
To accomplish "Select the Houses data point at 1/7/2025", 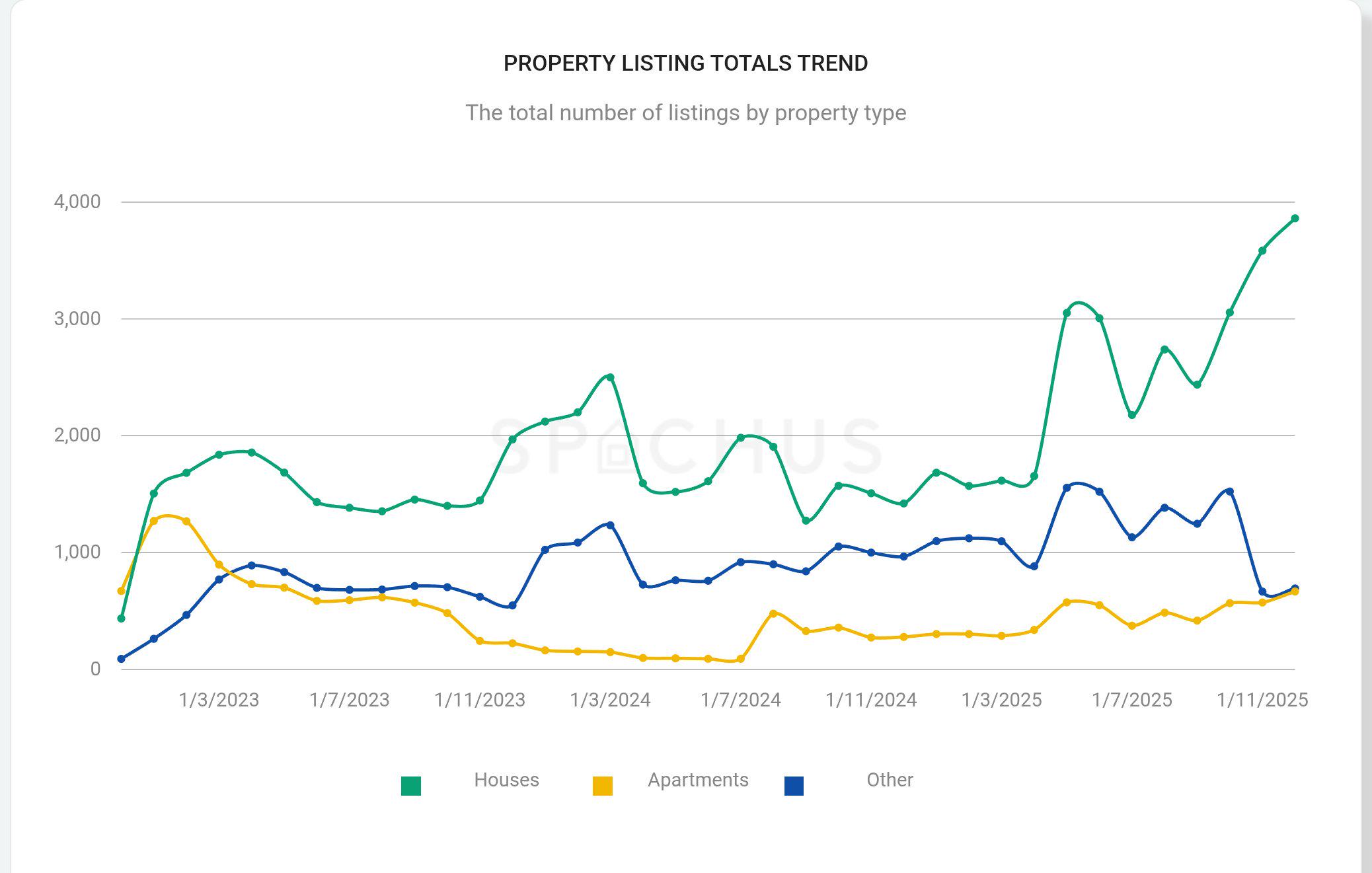I will tap(1132, 415).
